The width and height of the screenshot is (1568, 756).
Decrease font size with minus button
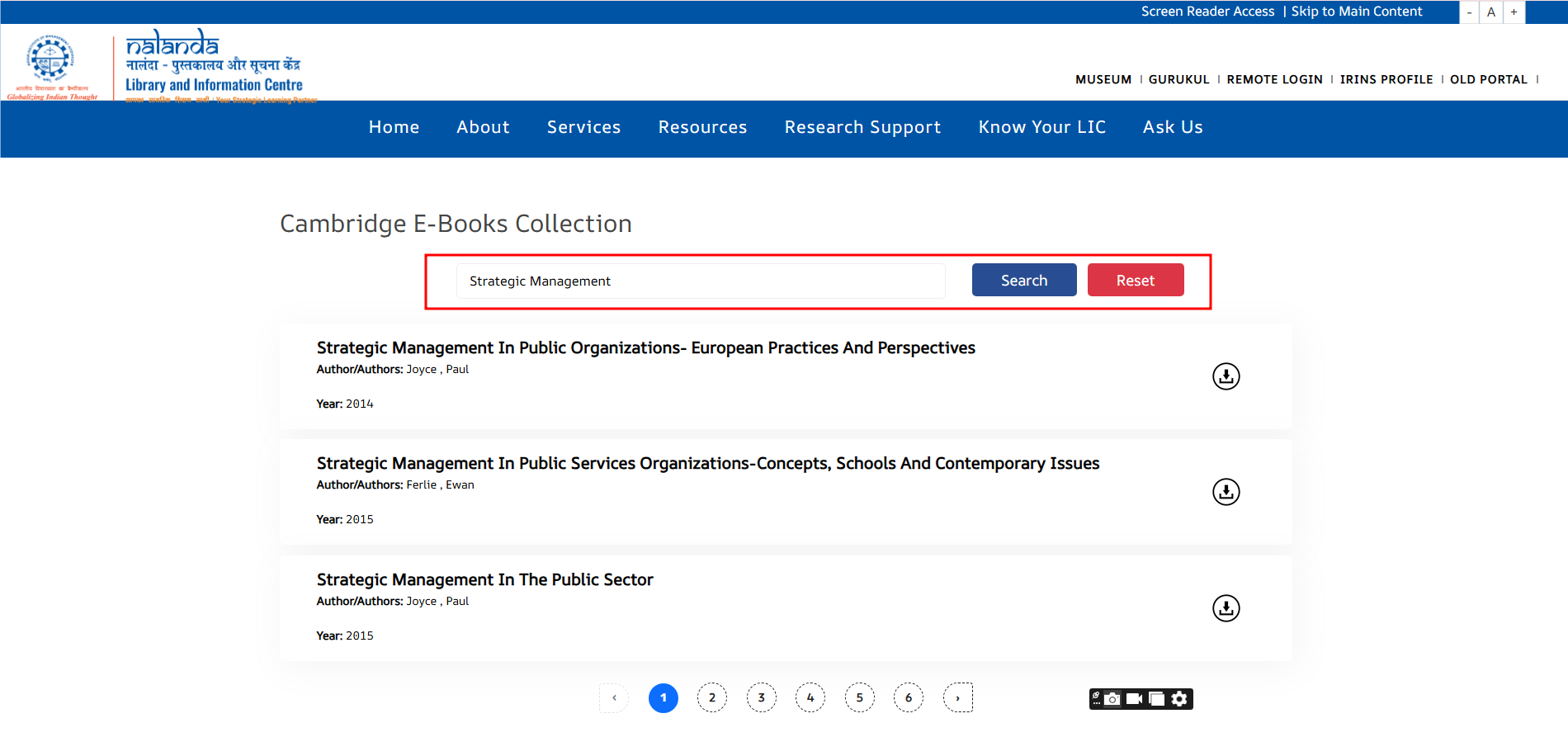point(1469,12)
